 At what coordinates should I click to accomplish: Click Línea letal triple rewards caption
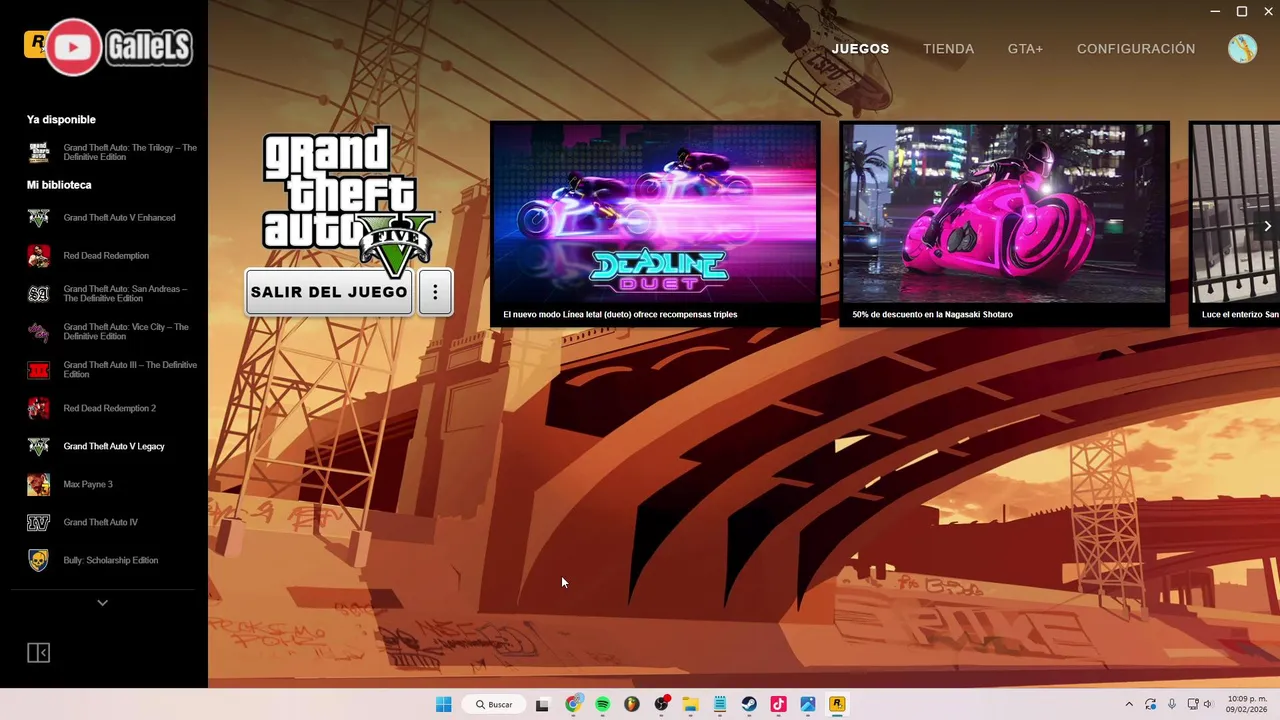point(620,314)
